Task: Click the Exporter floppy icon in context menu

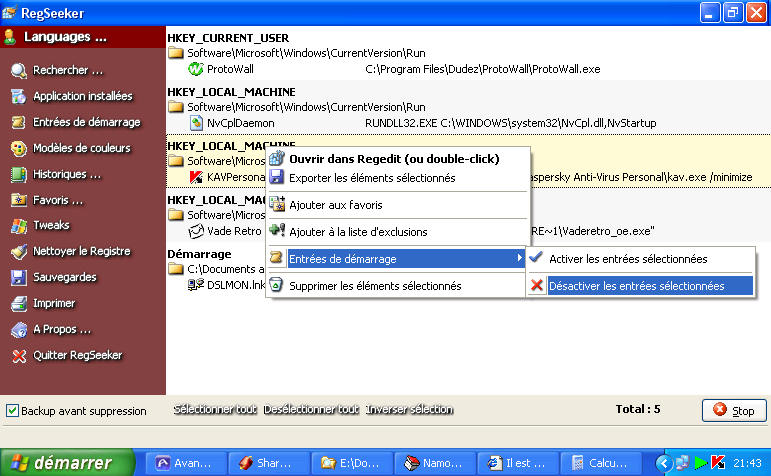Action: pos(277,177)
